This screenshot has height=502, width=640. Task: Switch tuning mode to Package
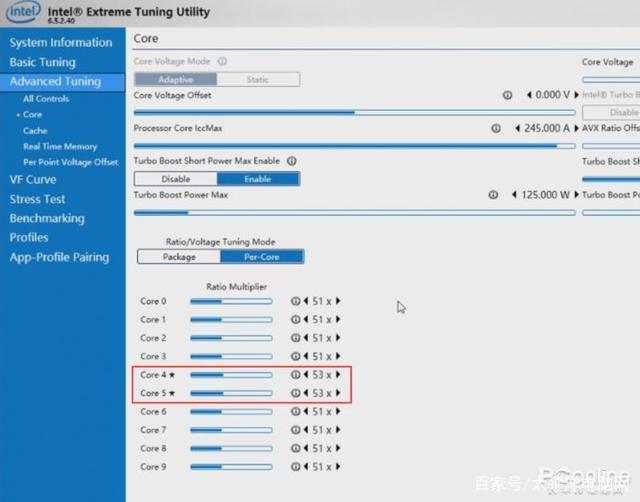point(179,257)
